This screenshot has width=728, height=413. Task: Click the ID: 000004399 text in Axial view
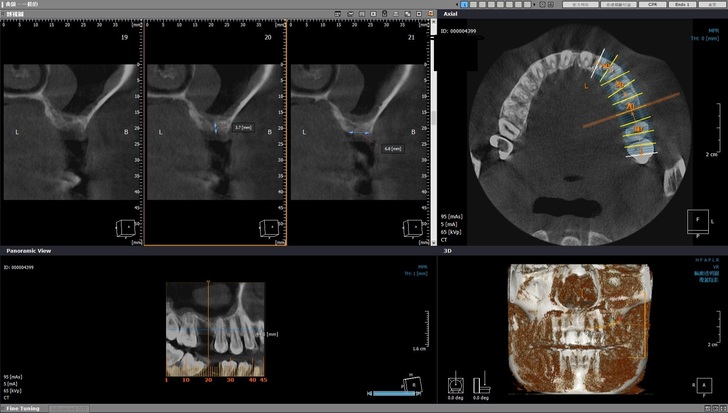[458, 31]
